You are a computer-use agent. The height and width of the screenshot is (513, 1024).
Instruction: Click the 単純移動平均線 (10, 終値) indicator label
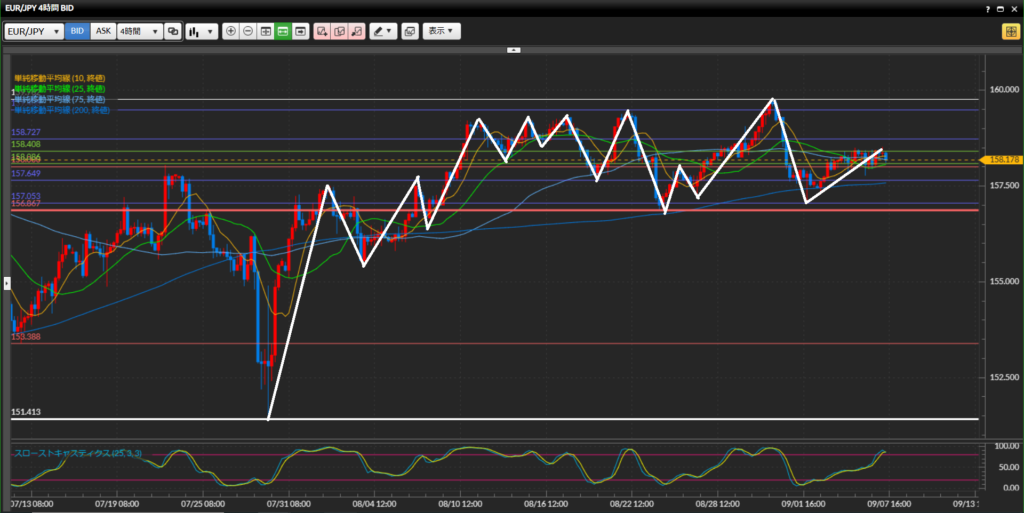point(60,77)
